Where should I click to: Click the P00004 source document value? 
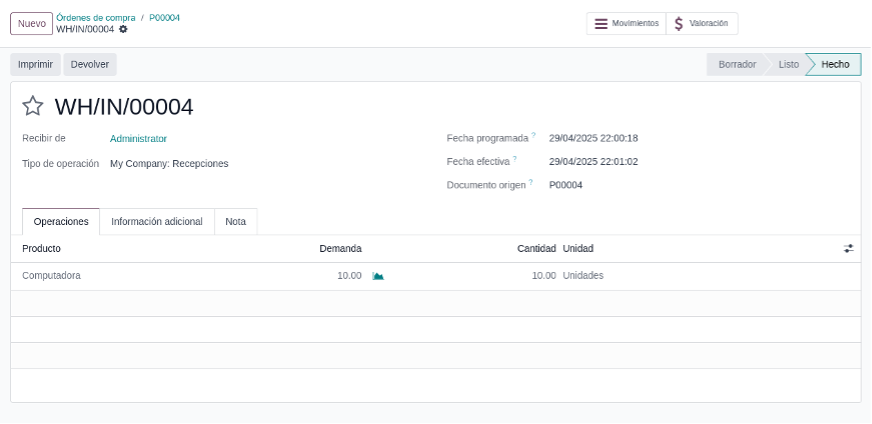566,185
